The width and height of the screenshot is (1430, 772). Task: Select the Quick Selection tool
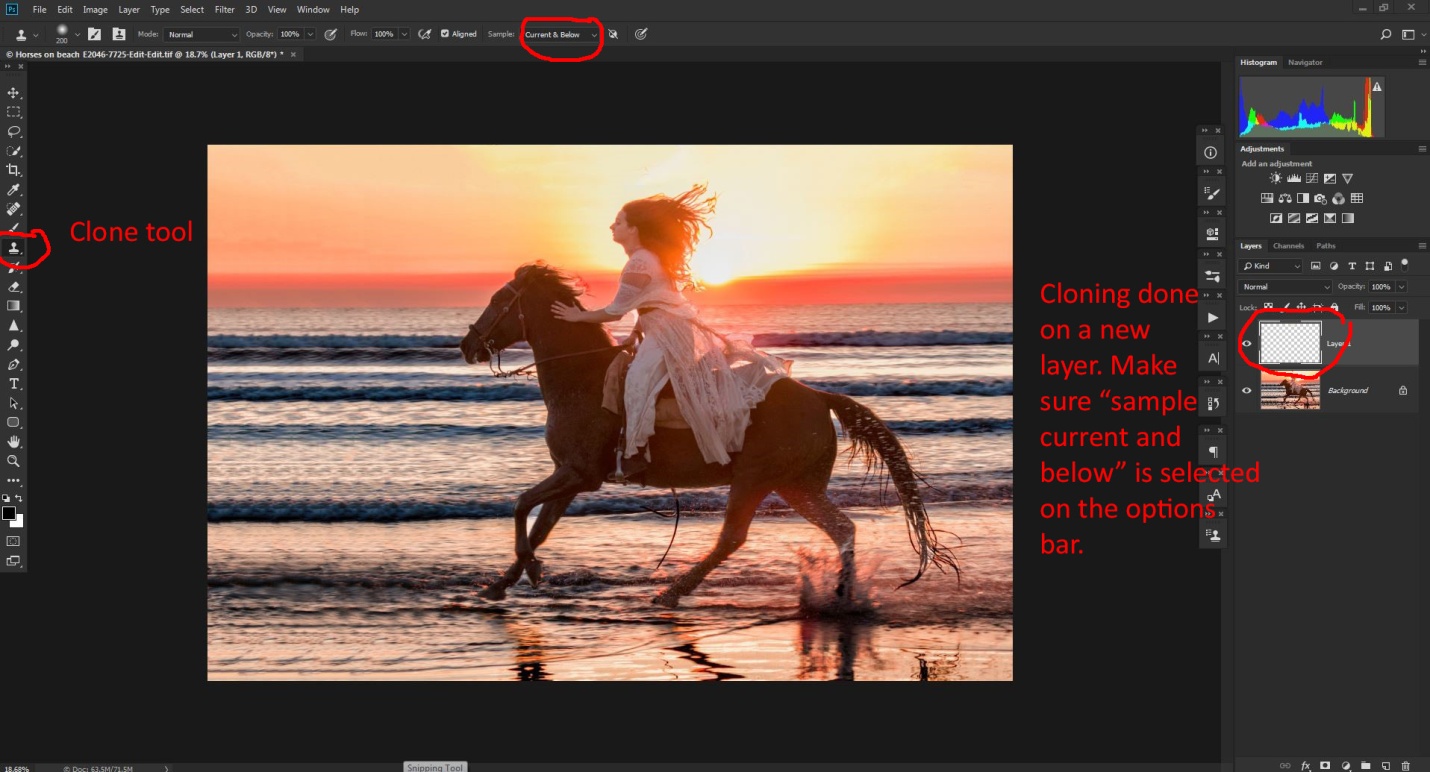[14, 151]
